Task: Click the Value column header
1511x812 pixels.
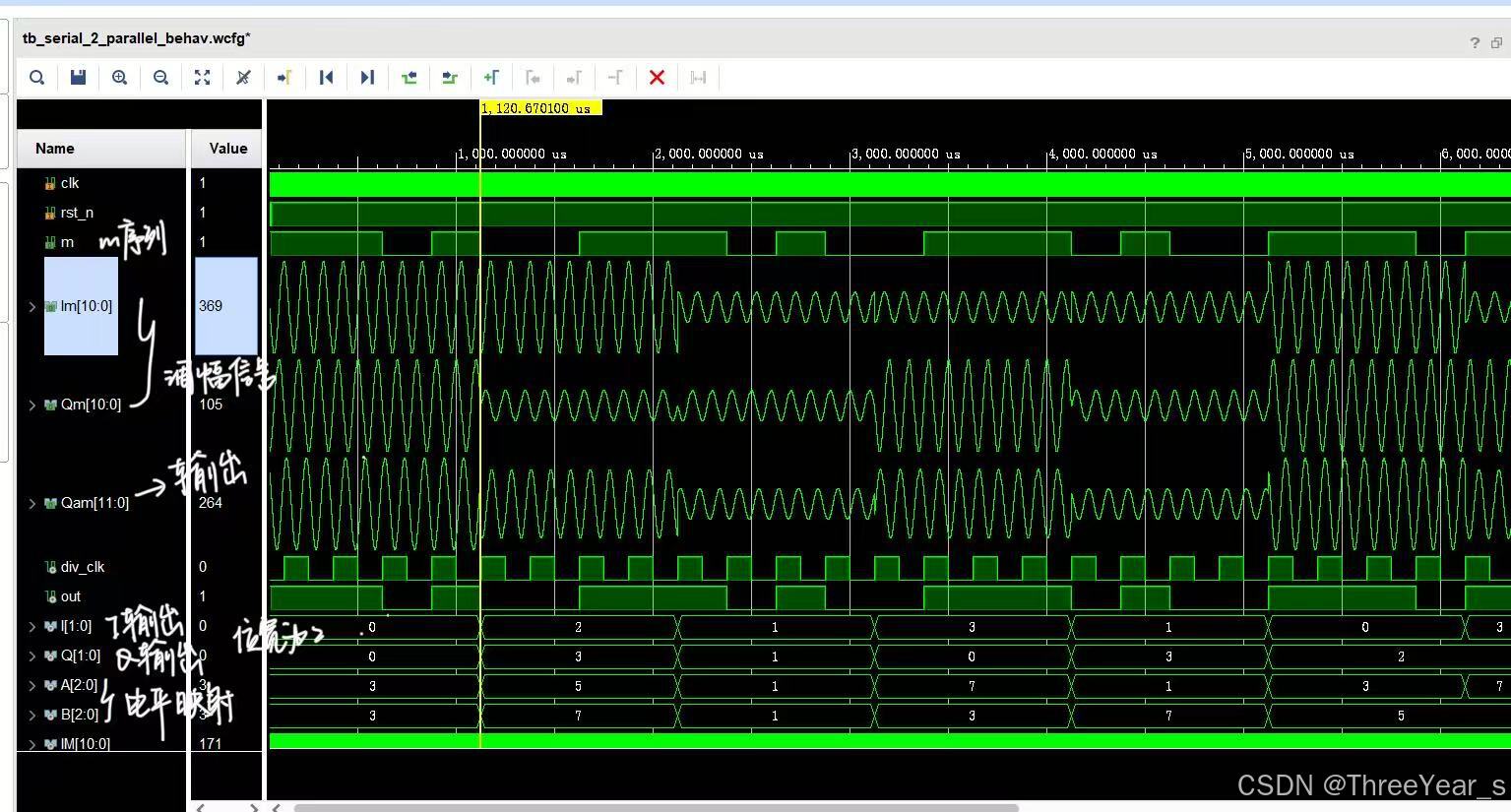Action: [227, 149]
